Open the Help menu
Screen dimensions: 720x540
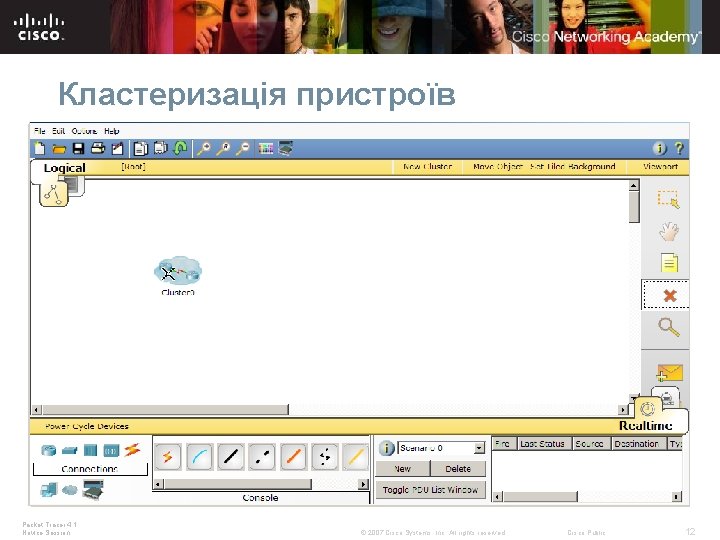pos(112,131)
